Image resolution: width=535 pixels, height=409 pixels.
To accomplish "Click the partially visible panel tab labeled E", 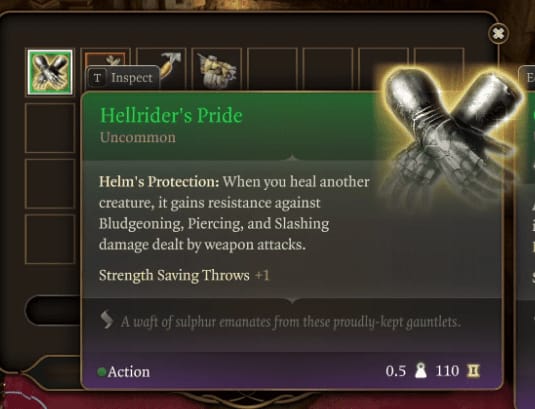I will click(527, 77).
